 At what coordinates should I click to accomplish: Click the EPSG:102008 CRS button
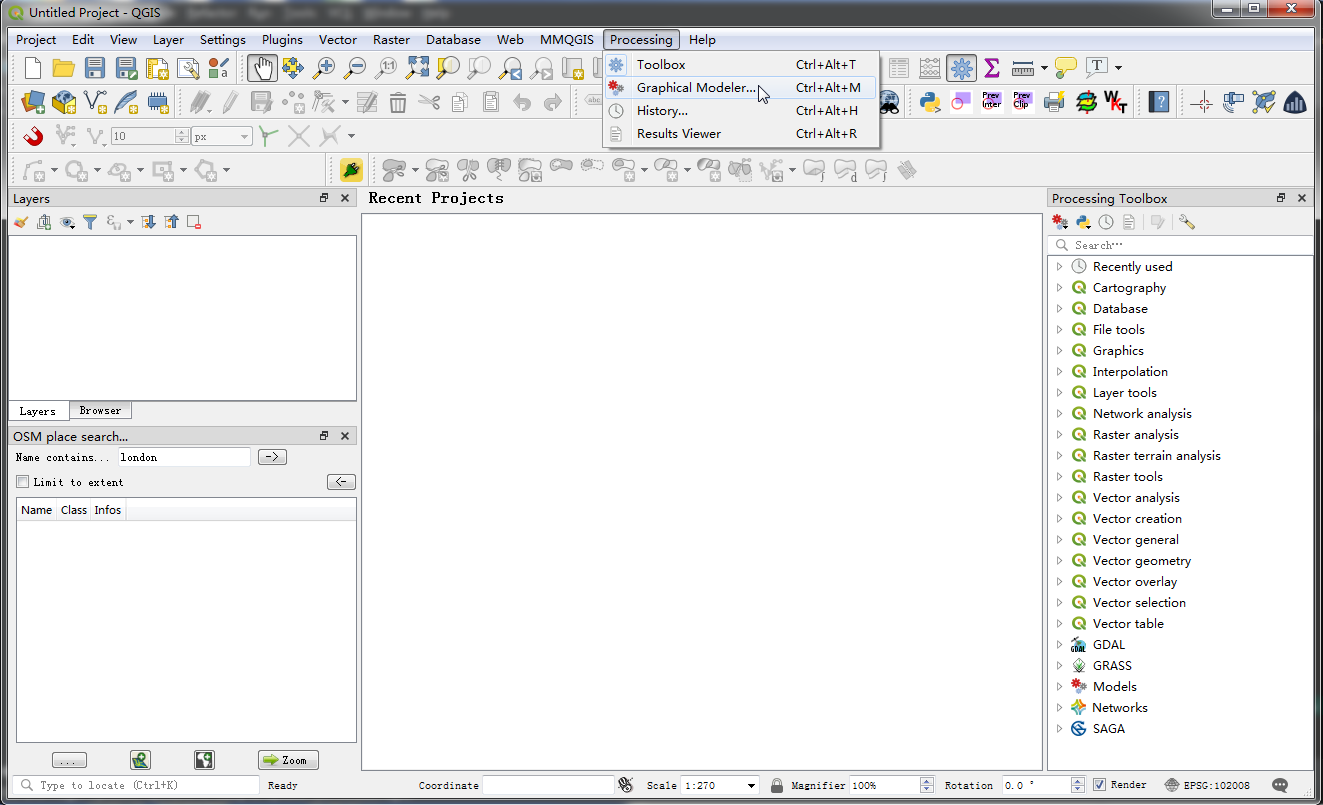tap(1208, 785)
